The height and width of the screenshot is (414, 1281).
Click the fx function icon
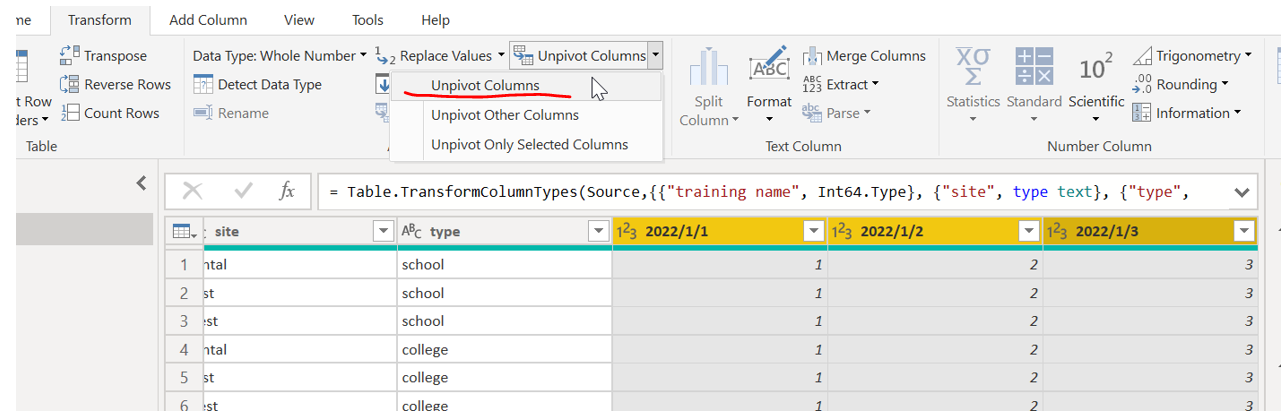287,191
